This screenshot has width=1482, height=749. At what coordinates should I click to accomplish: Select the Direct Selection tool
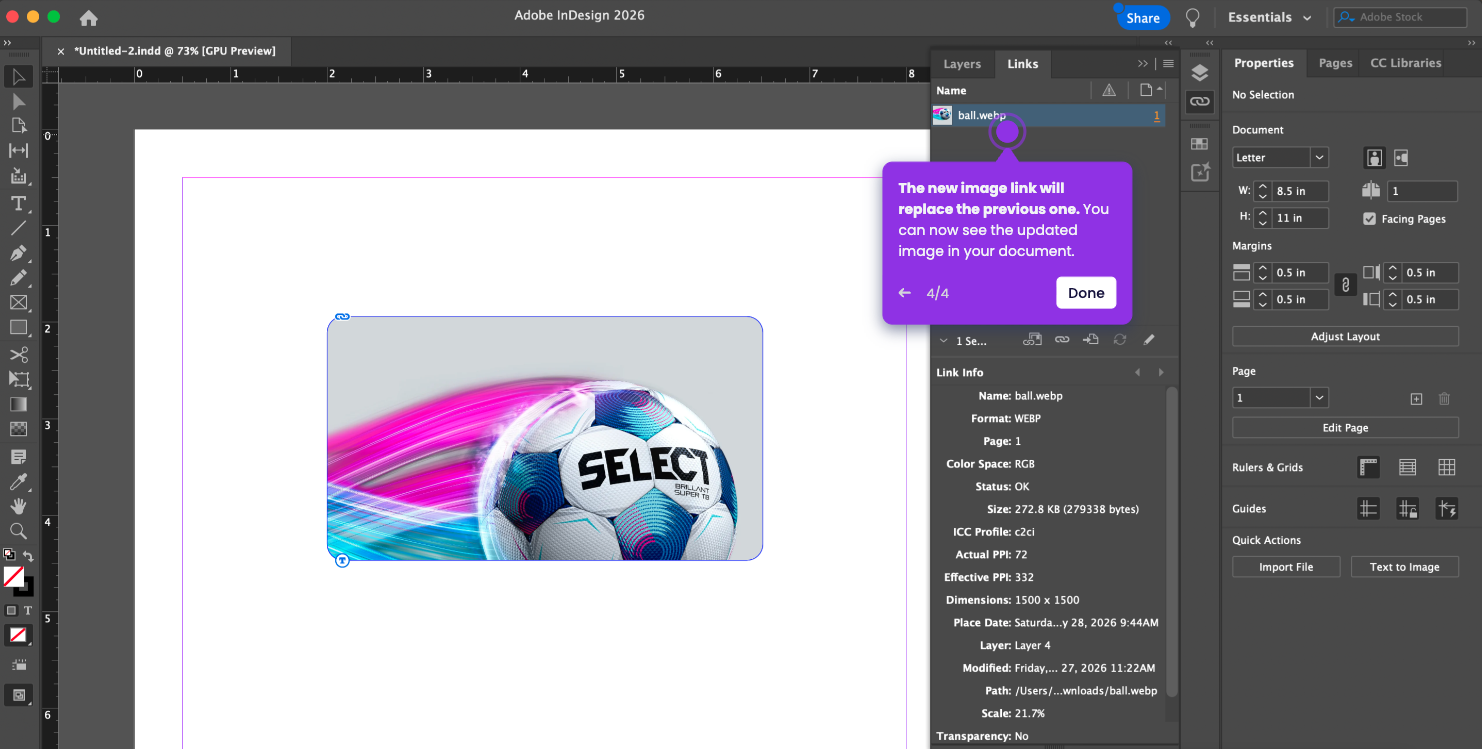[x=18, y=101]
